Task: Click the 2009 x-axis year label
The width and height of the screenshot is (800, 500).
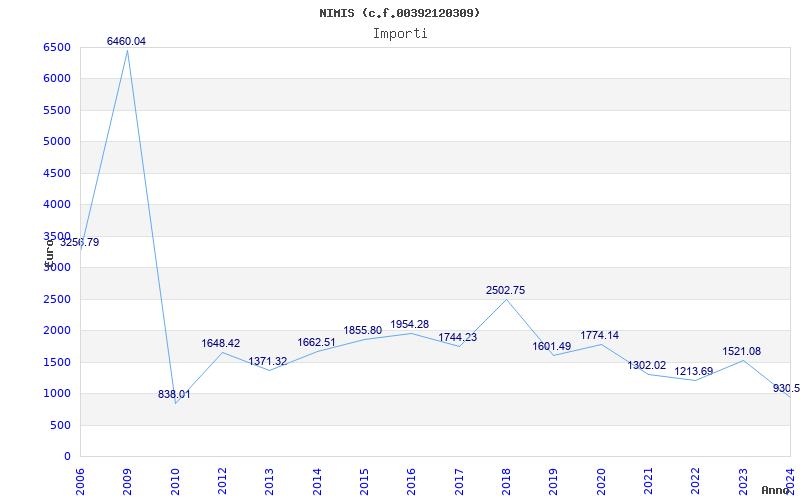Action: pyautogui.click(x=127, y=482)
